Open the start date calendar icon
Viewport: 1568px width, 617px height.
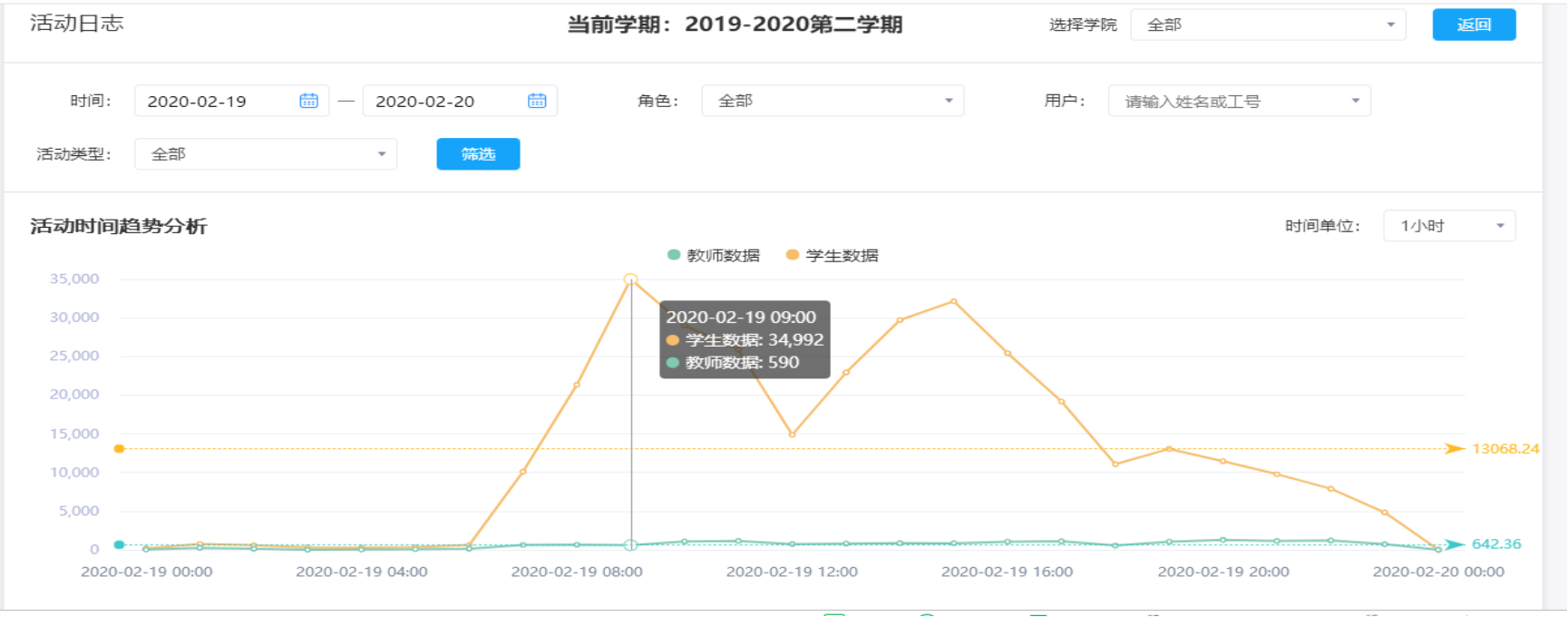point(308,101)
